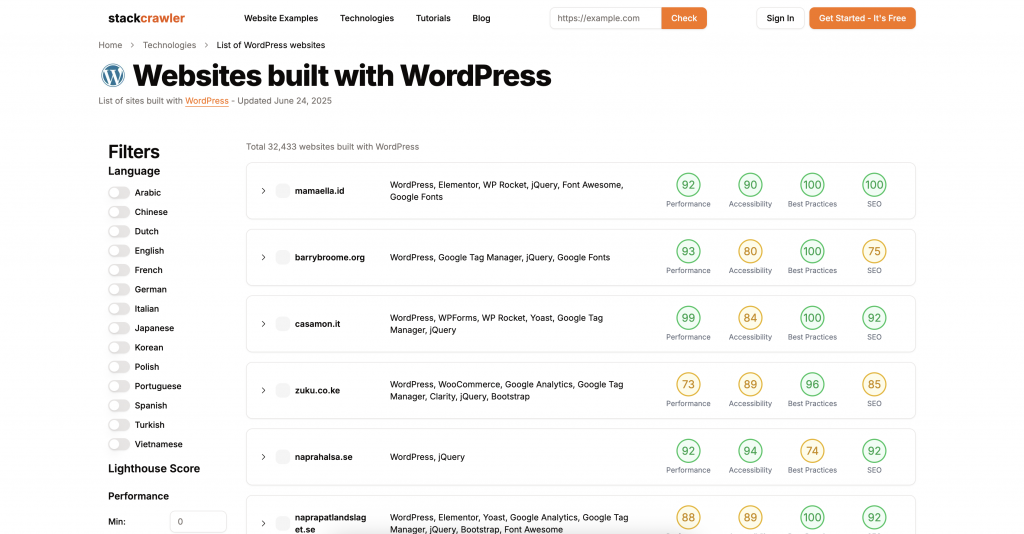Click the casamon.it site favicon
The image size is (1024, 534).
[x=282, y=324]
